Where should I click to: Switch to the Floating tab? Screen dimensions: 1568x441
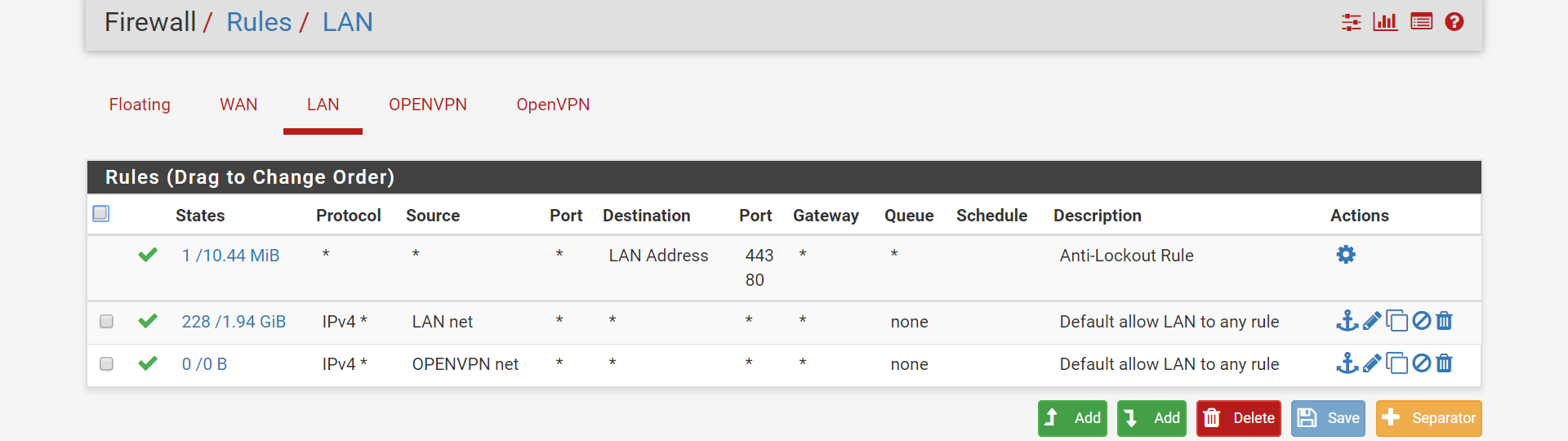click(x=140, y=105)
